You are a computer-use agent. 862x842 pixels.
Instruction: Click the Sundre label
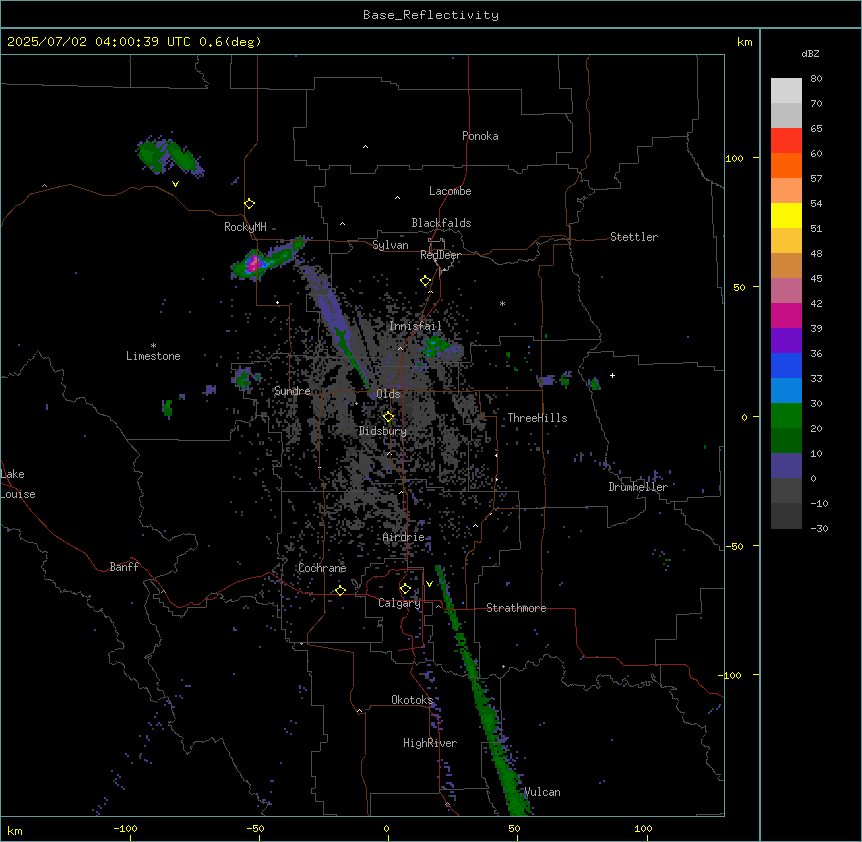coord(292,391)
